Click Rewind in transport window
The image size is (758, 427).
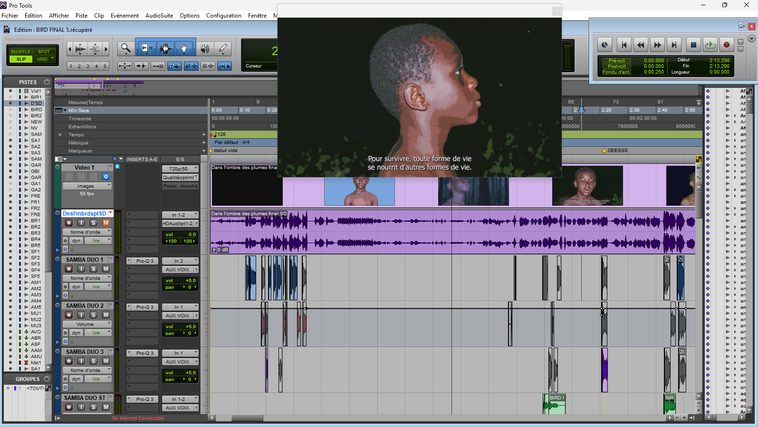(641, 45)
